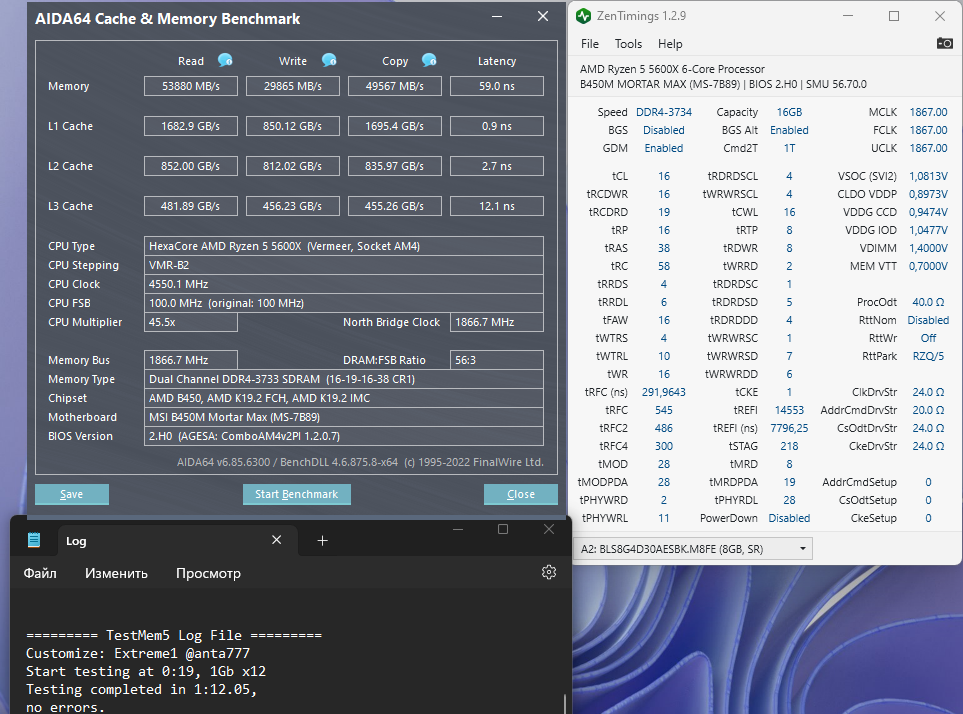Click the Notepad vertical scrollbar
This screenshot has height=714, width=963.
tap(565, 704)
